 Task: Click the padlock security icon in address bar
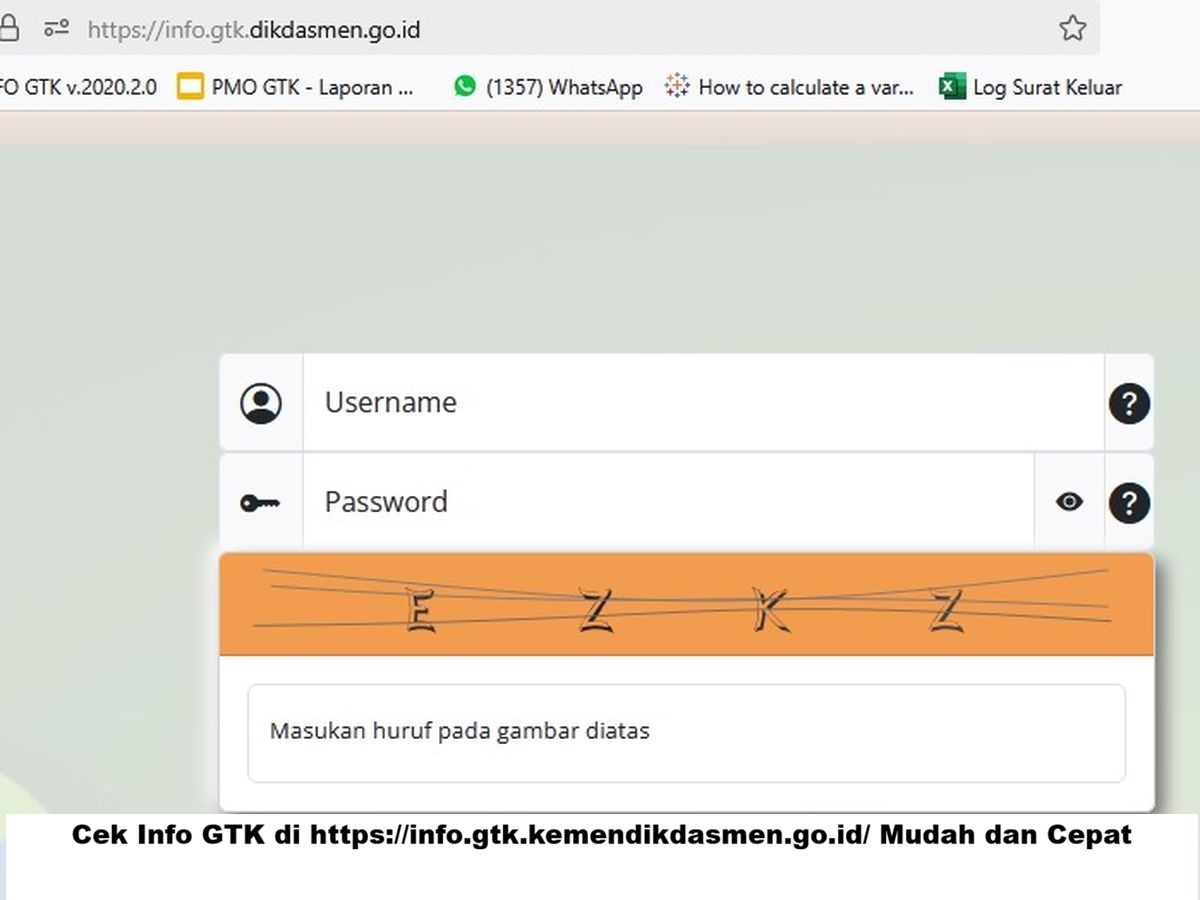point(9,28)
